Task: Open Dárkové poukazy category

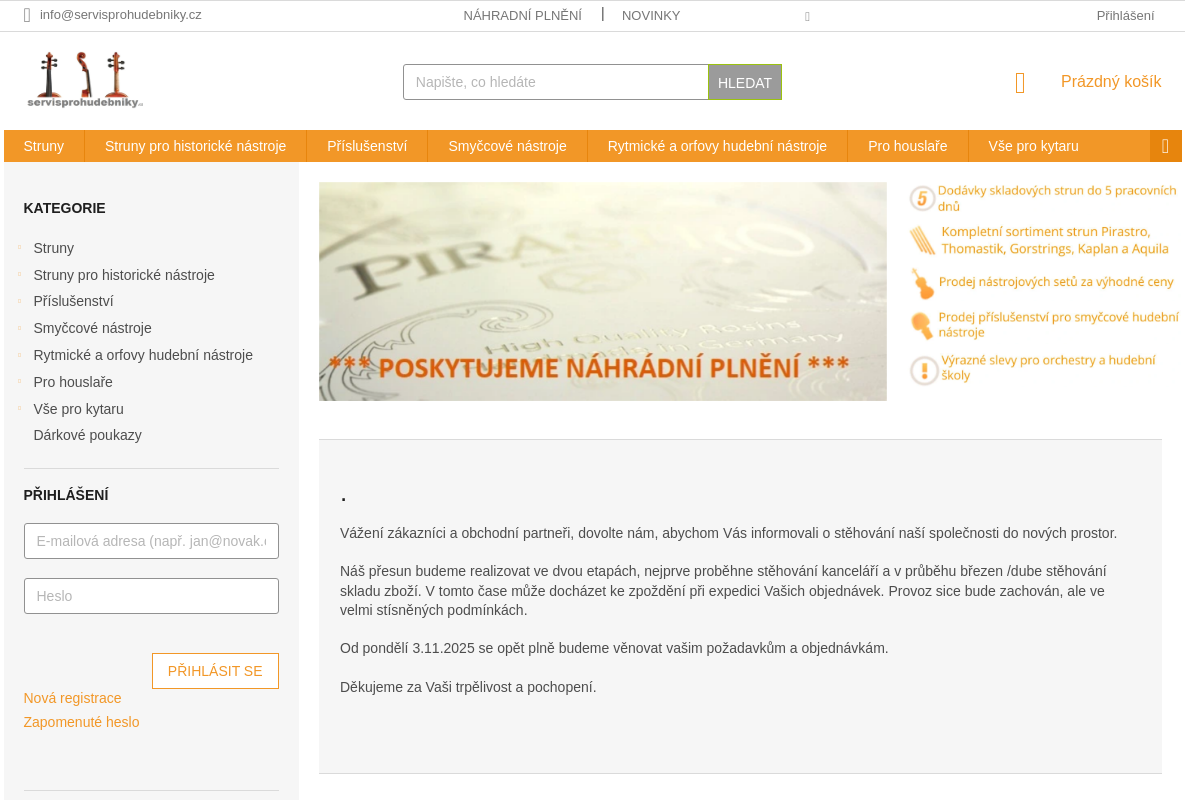Action: (87, 435)
